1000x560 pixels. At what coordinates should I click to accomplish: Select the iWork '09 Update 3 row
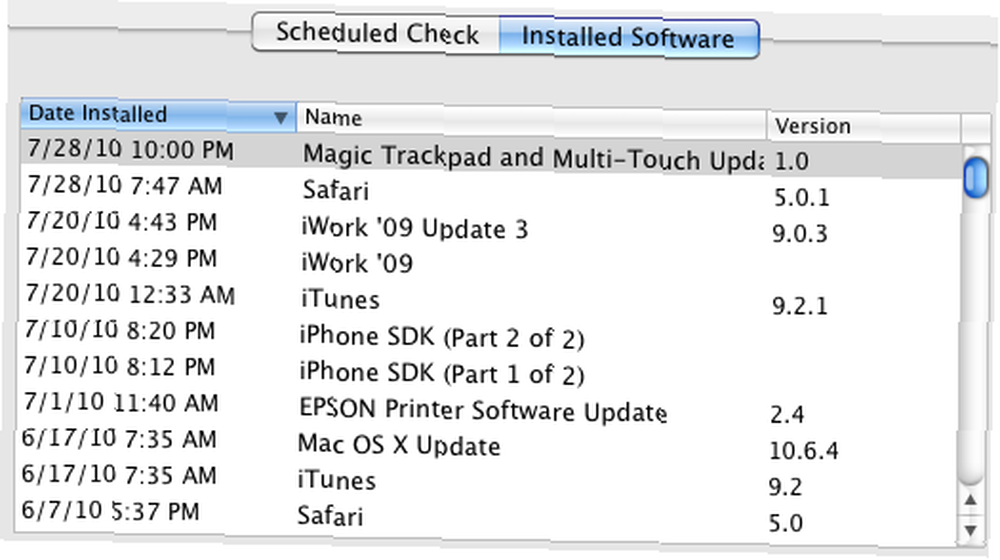[x=415, y=228]
